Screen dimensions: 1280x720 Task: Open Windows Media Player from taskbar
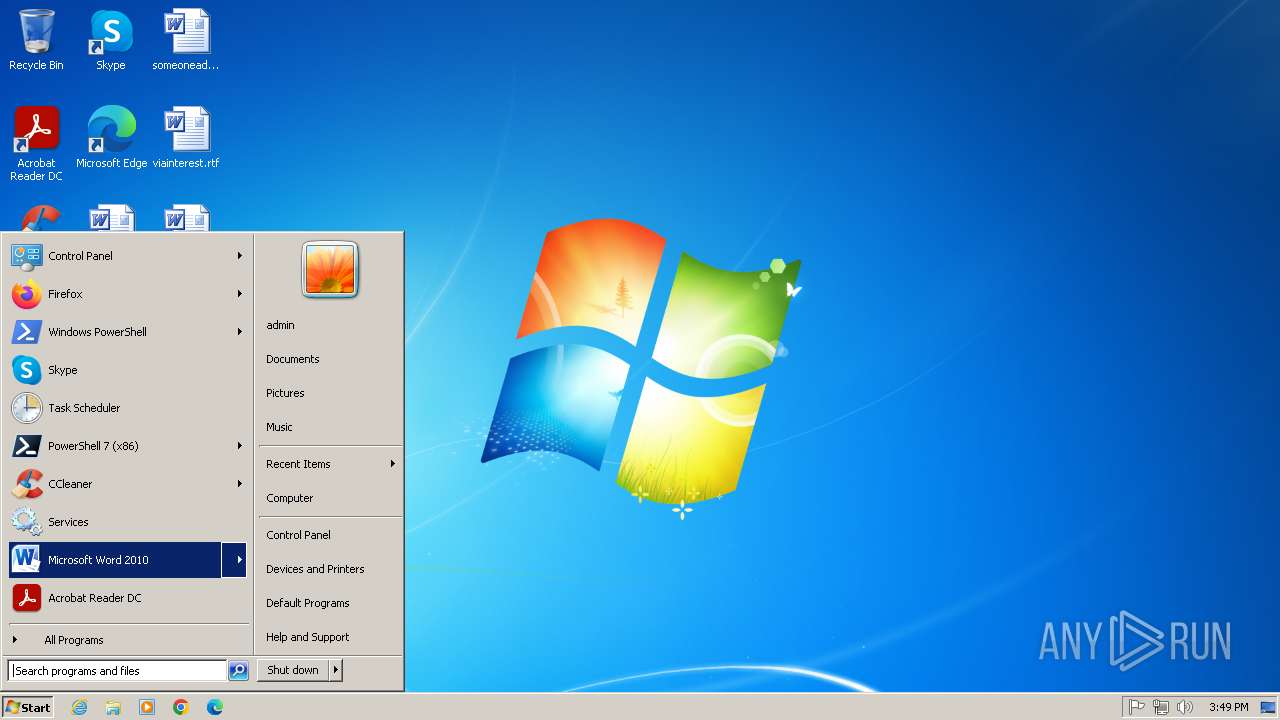pyautogui.click(x=147, y=707)
